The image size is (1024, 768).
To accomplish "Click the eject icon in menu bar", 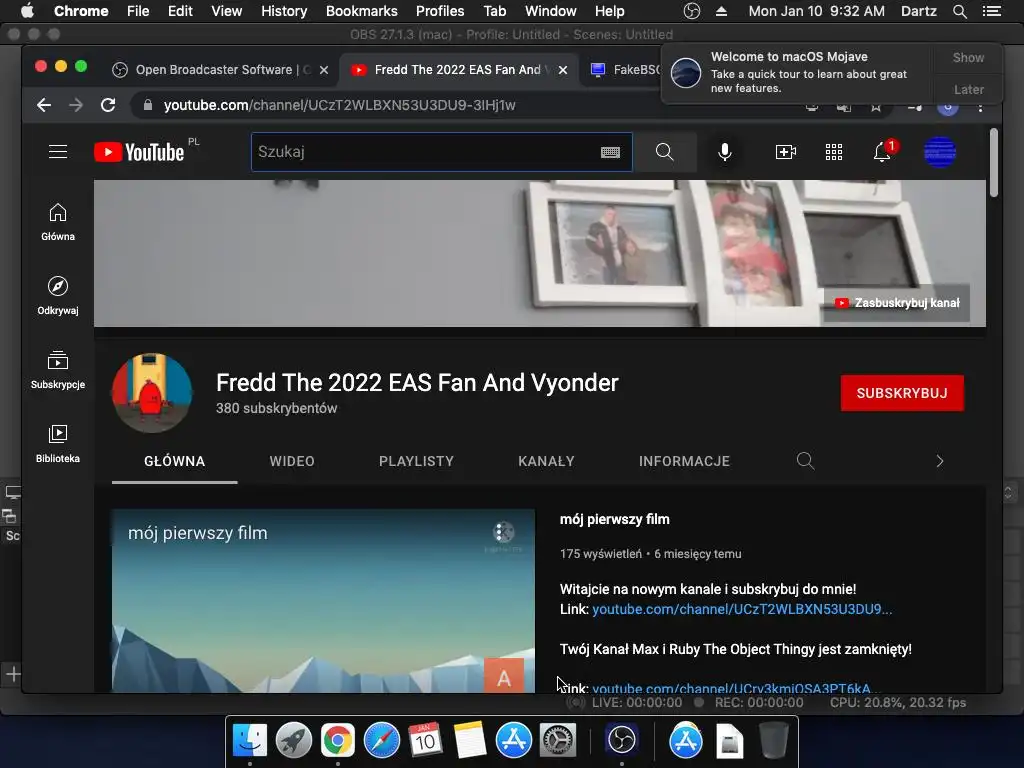I will coord(721,11).
